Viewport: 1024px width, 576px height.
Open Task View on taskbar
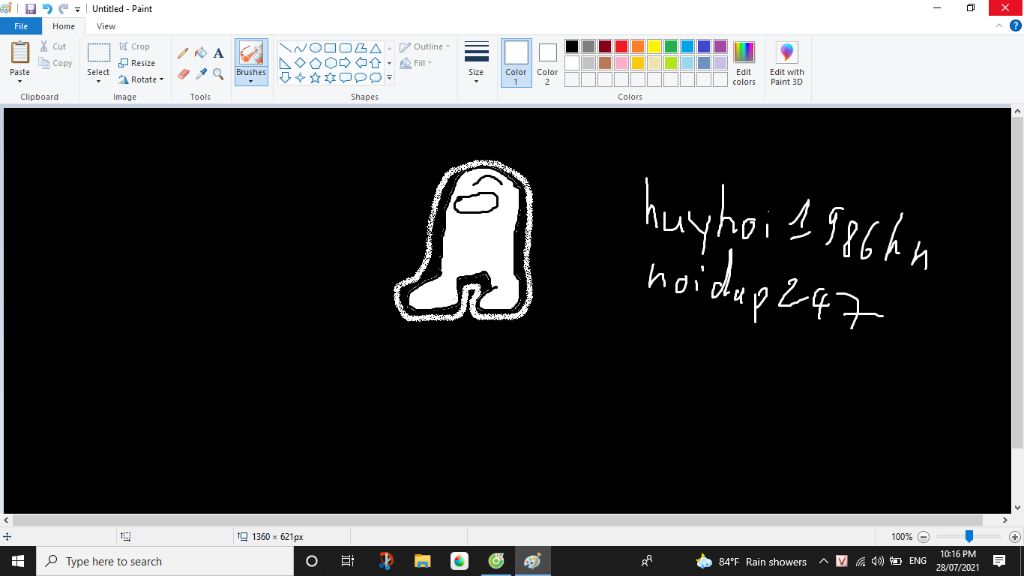[347, 561]
